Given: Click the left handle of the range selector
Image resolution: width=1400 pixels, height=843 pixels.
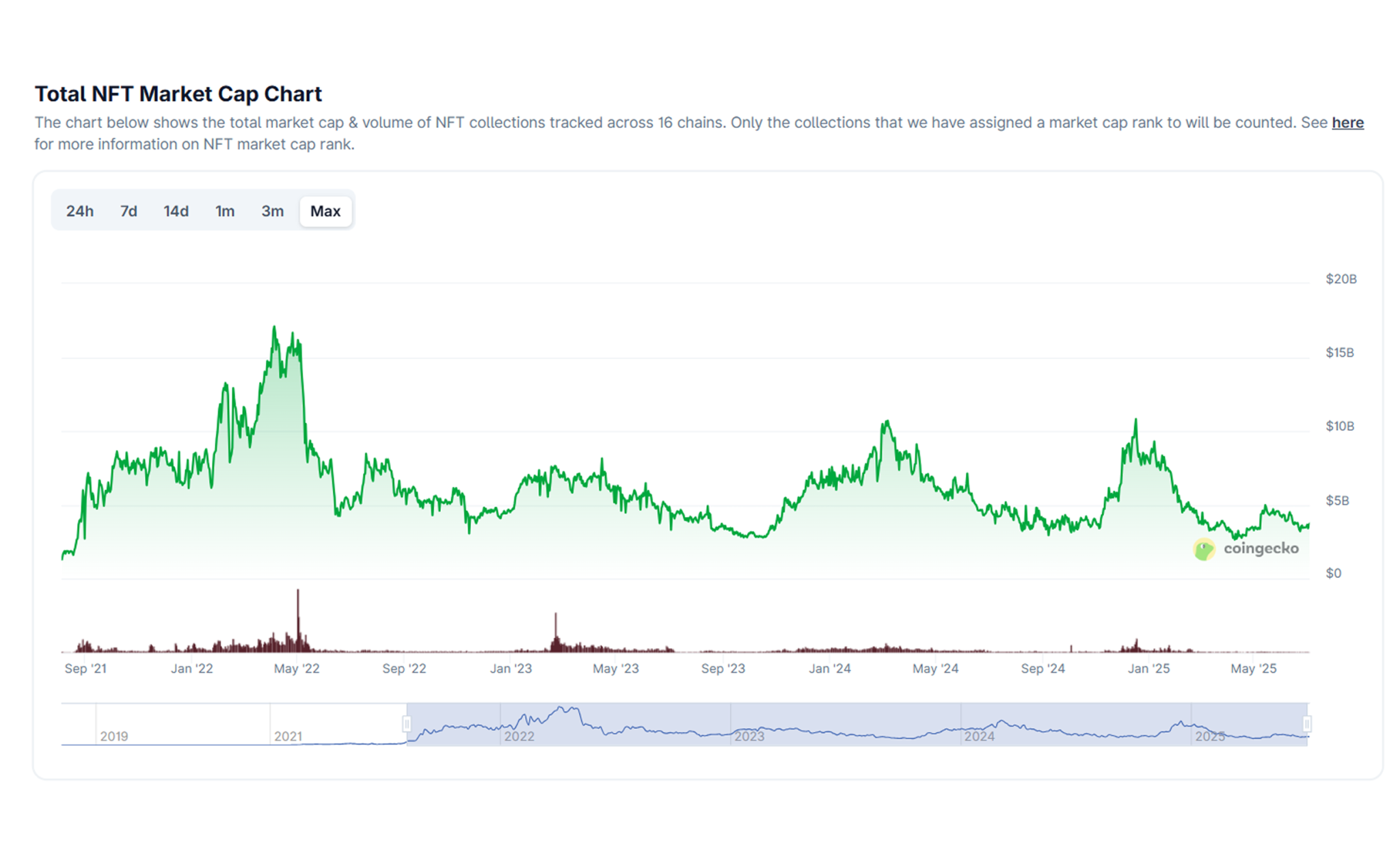Looking at the screenshot, I should 408,723.
